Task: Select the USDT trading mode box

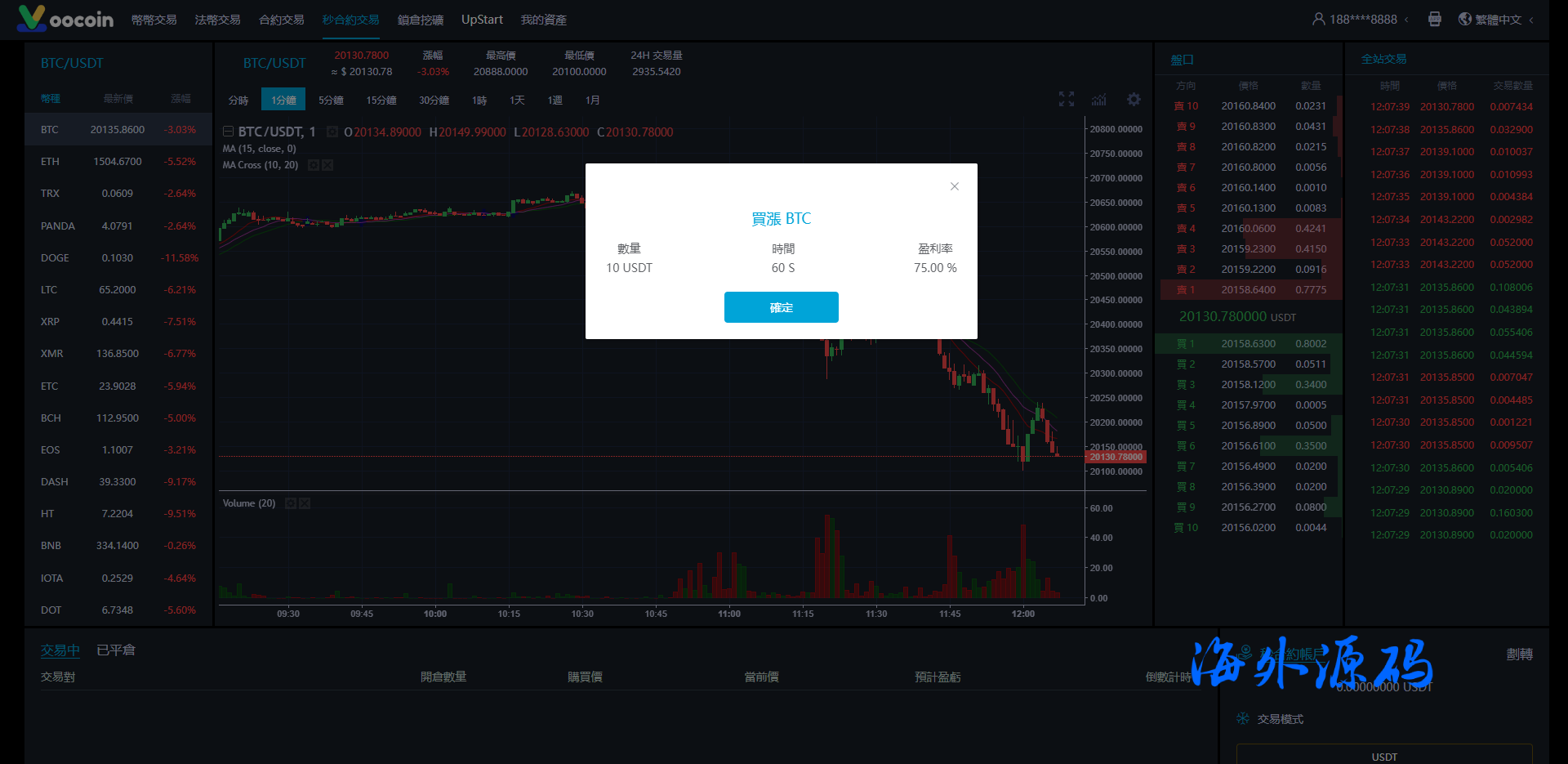Action: (x=1383, y=755)
